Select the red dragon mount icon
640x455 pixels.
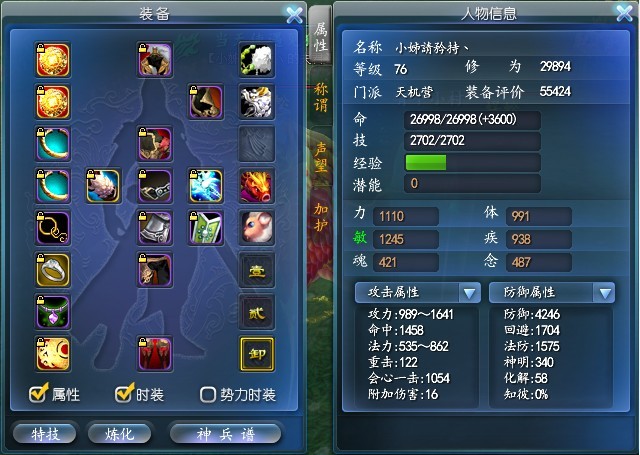click(x=256, y=186)
